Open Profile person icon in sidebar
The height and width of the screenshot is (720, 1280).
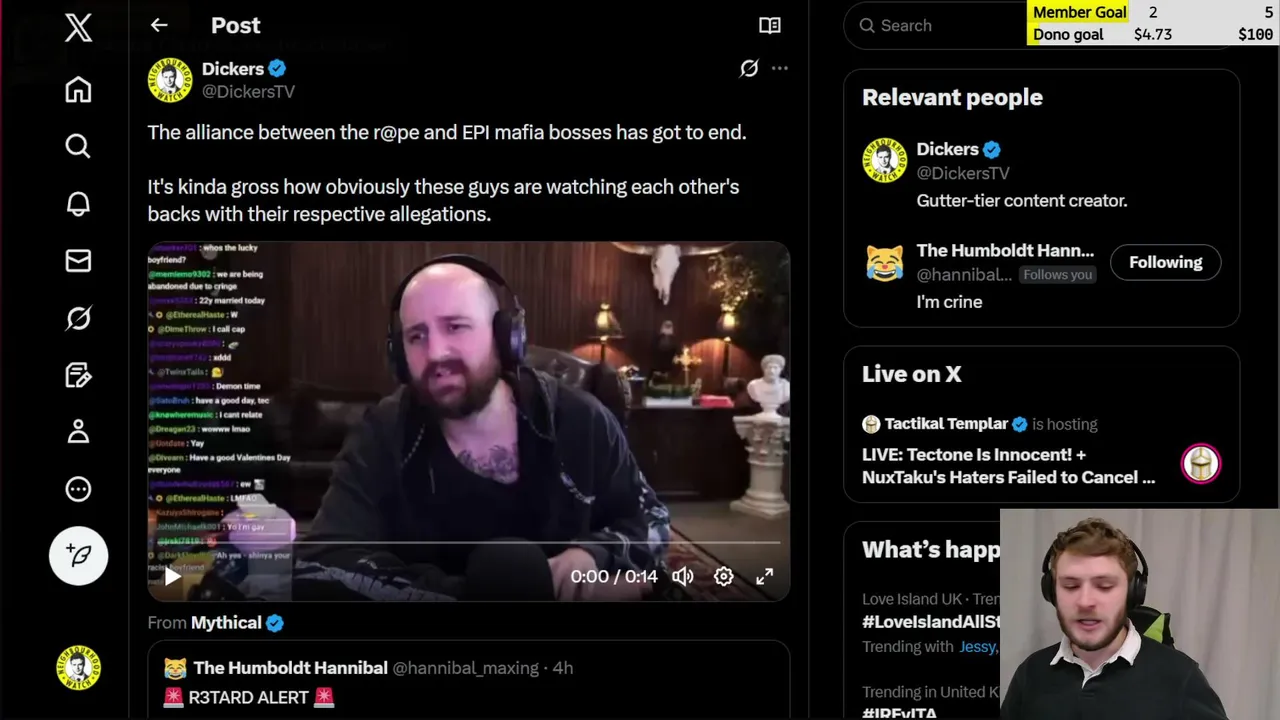[78, 432]
